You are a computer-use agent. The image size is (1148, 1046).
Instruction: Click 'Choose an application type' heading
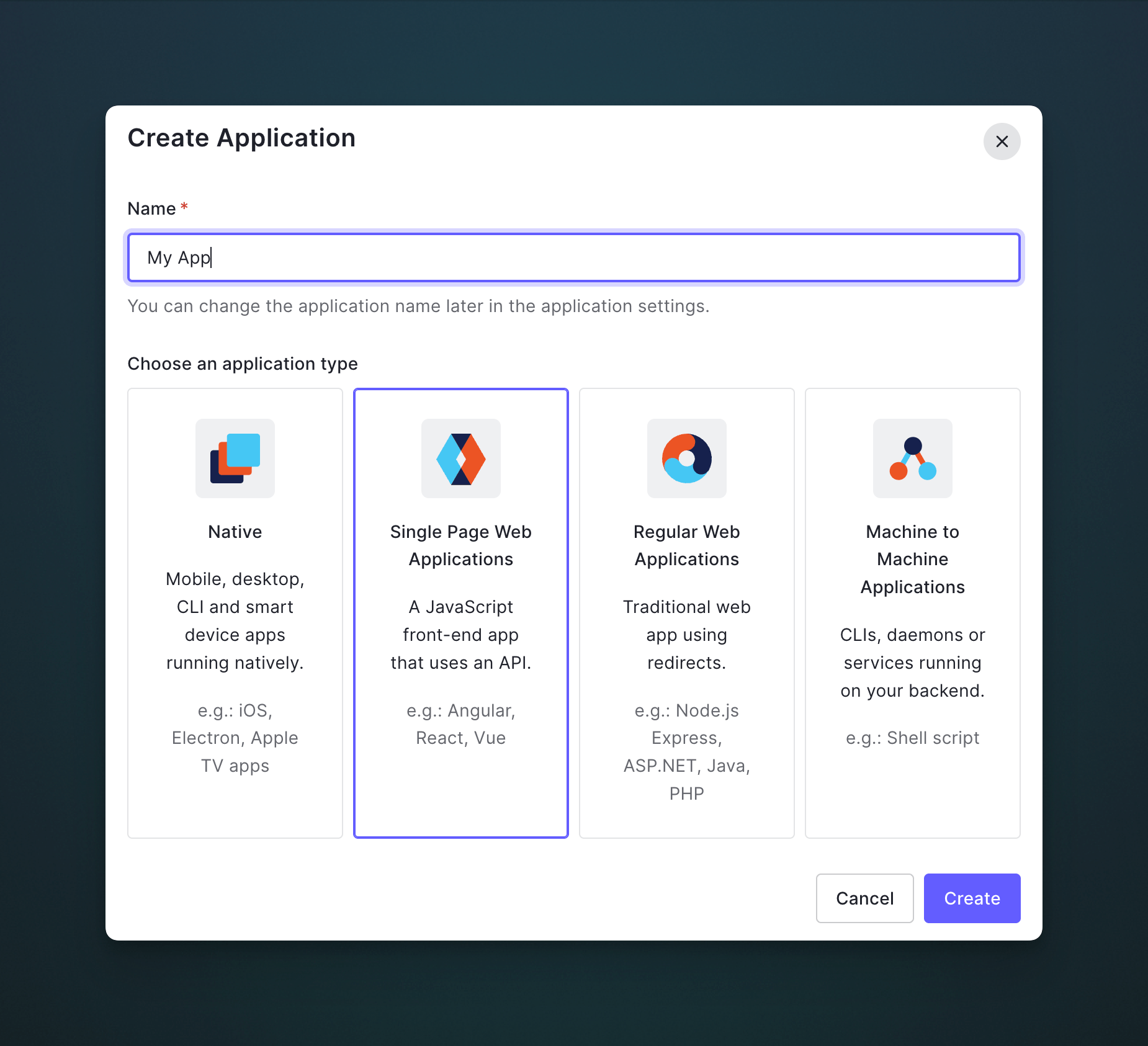click(243, 364)
